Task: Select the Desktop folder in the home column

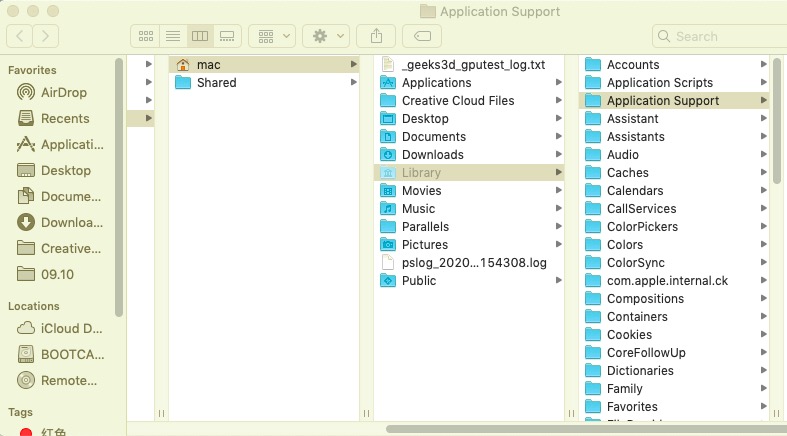Action: [x=469, y=119]
